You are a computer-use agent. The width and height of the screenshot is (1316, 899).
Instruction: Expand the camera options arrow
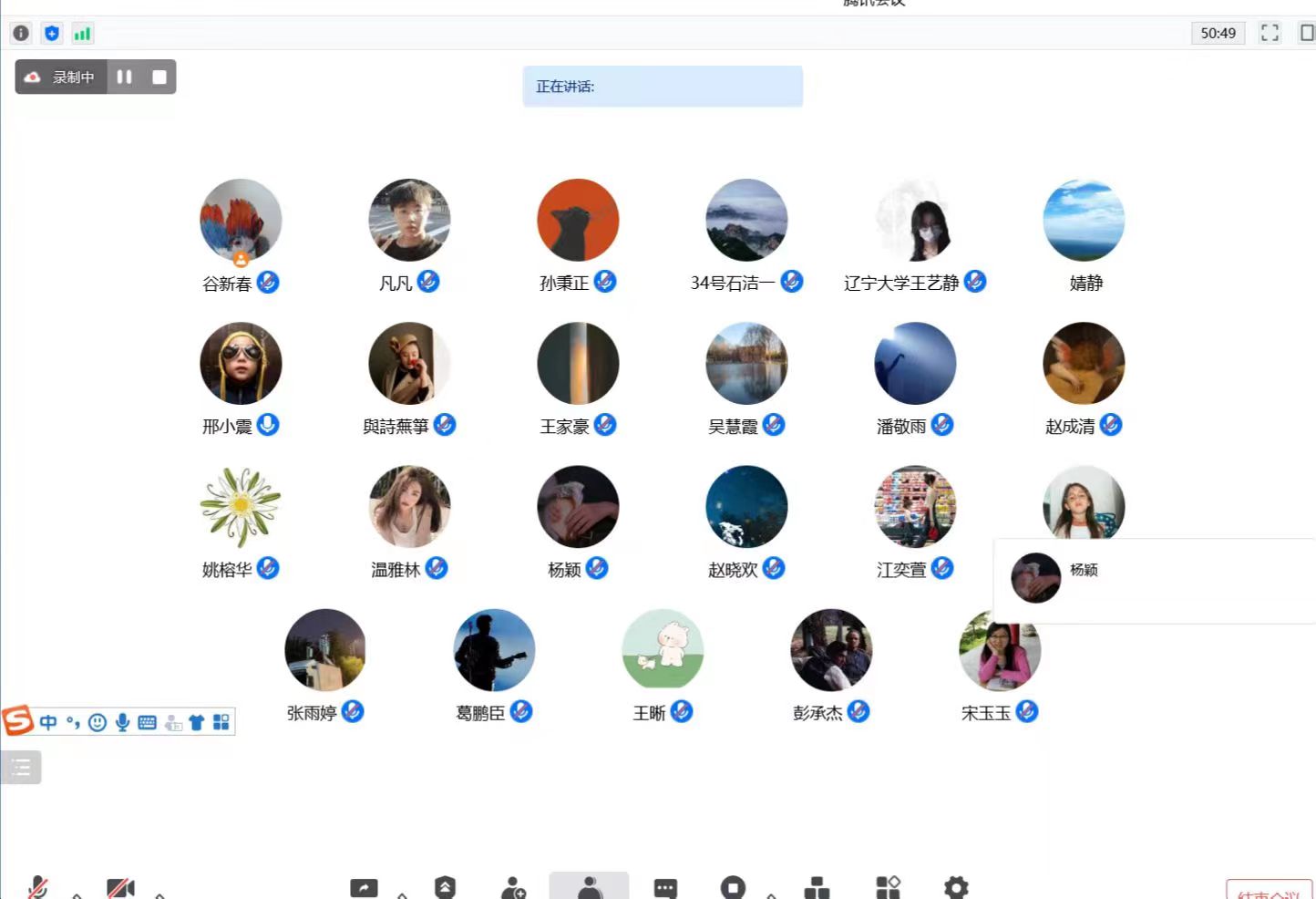pos(160,895)
